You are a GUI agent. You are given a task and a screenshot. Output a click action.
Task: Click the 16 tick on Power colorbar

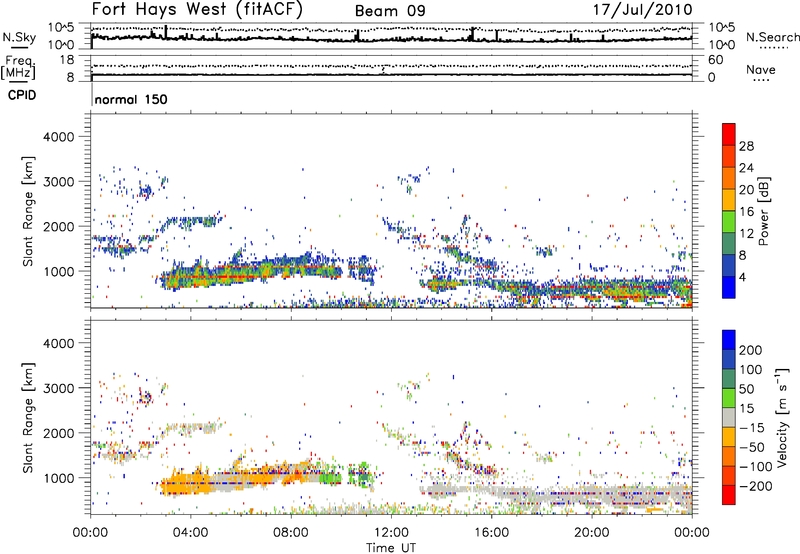746,212
